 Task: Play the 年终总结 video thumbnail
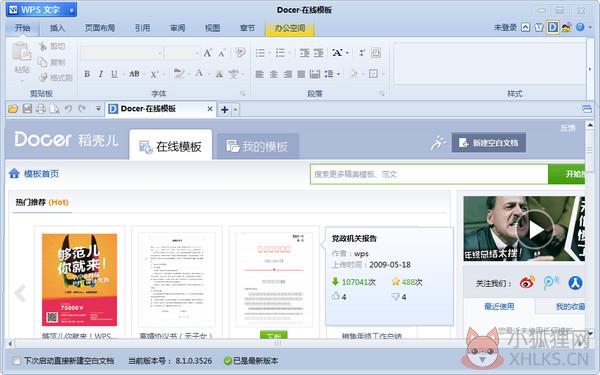point(524,229)
